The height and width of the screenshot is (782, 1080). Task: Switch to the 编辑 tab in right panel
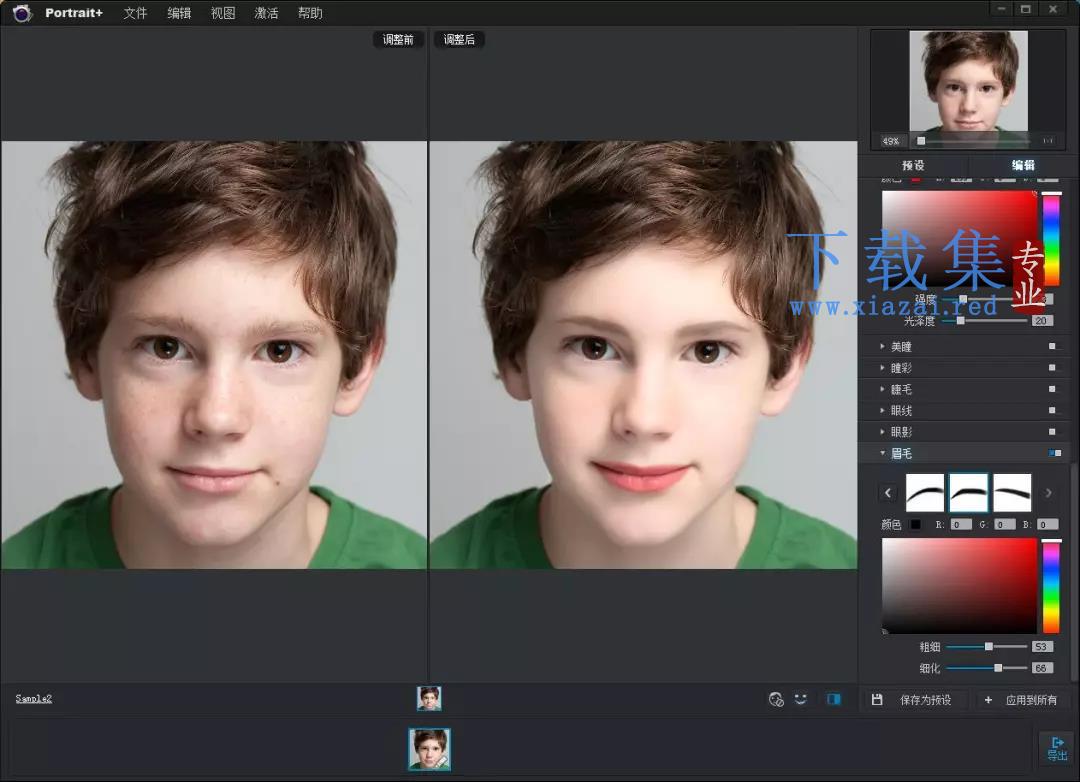coord(1023,165)
